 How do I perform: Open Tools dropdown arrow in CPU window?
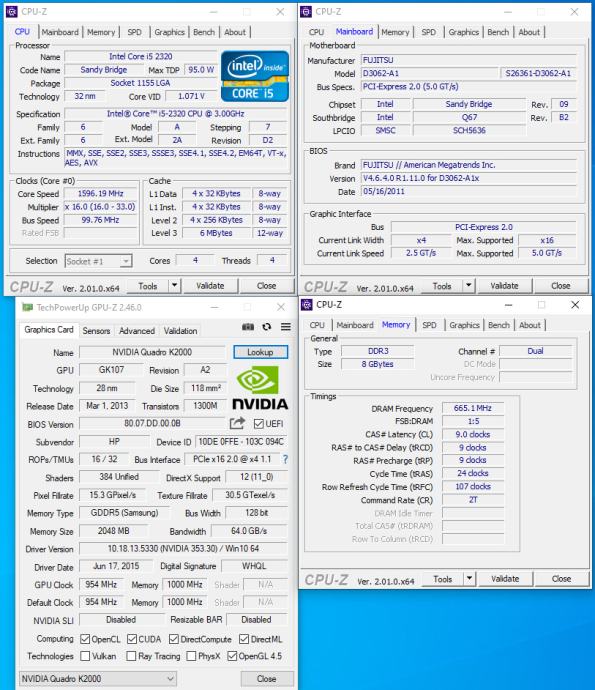point(175,286)
